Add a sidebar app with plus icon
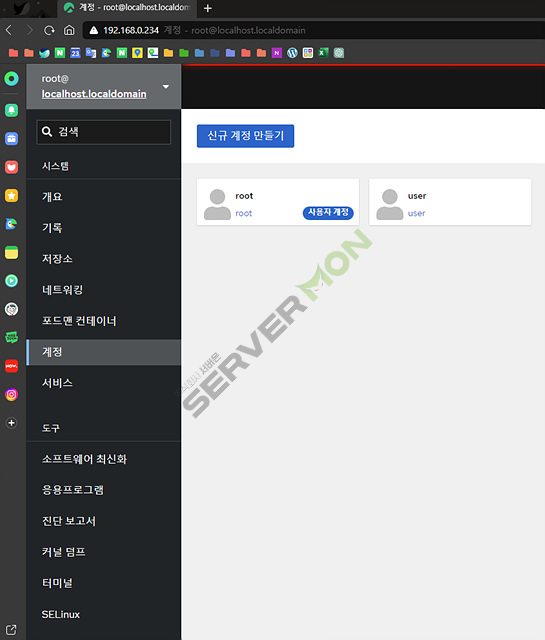Screen dimensions: 545x640 tap(11, 423)
